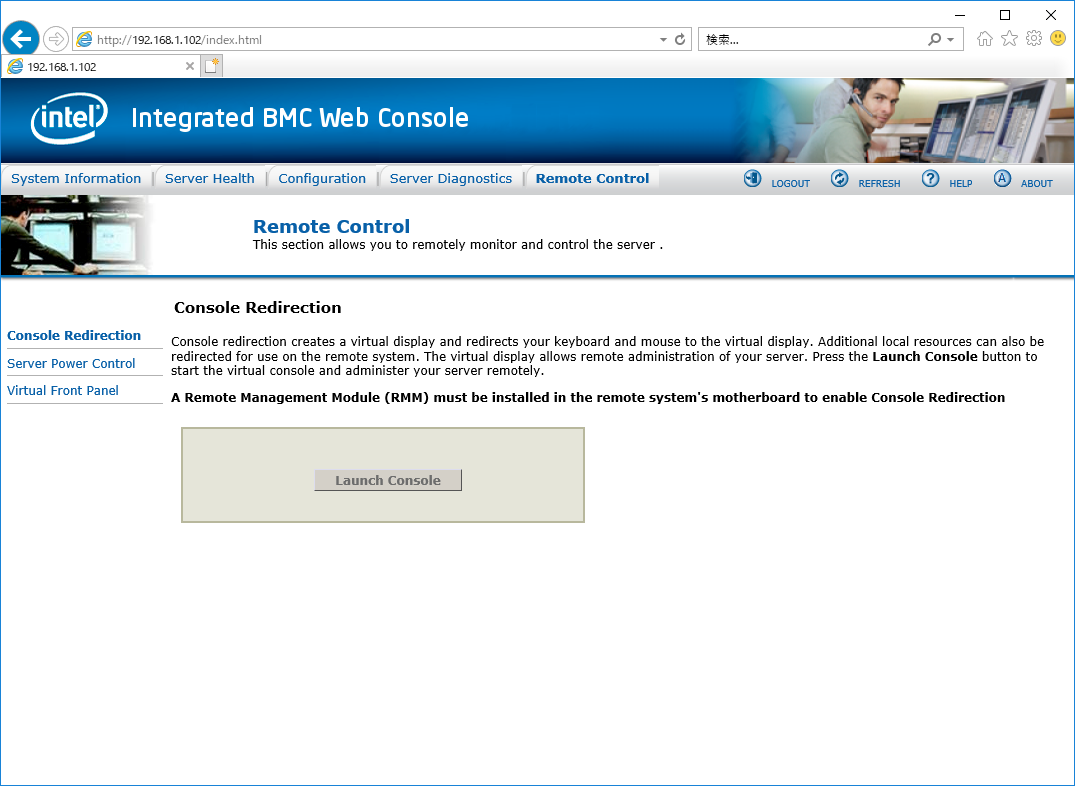Open browser tools gear icon

[x=1034, y=39]
